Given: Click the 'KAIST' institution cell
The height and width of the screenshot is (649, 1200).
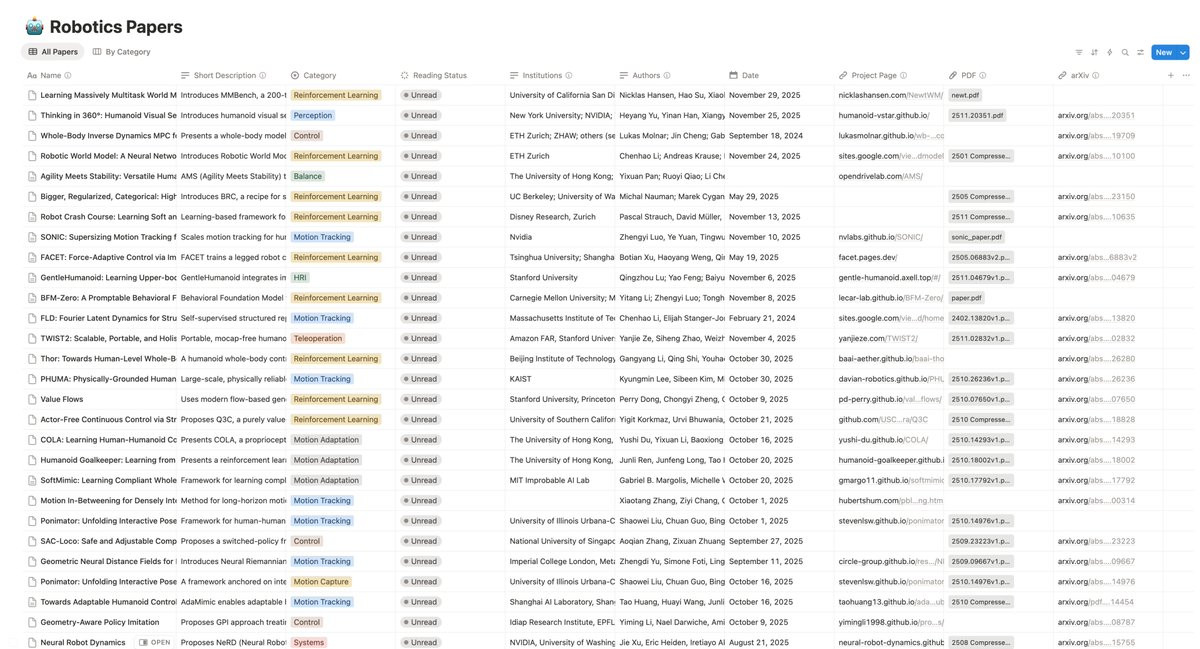Looking at the screenshot, I should point(521,379).
